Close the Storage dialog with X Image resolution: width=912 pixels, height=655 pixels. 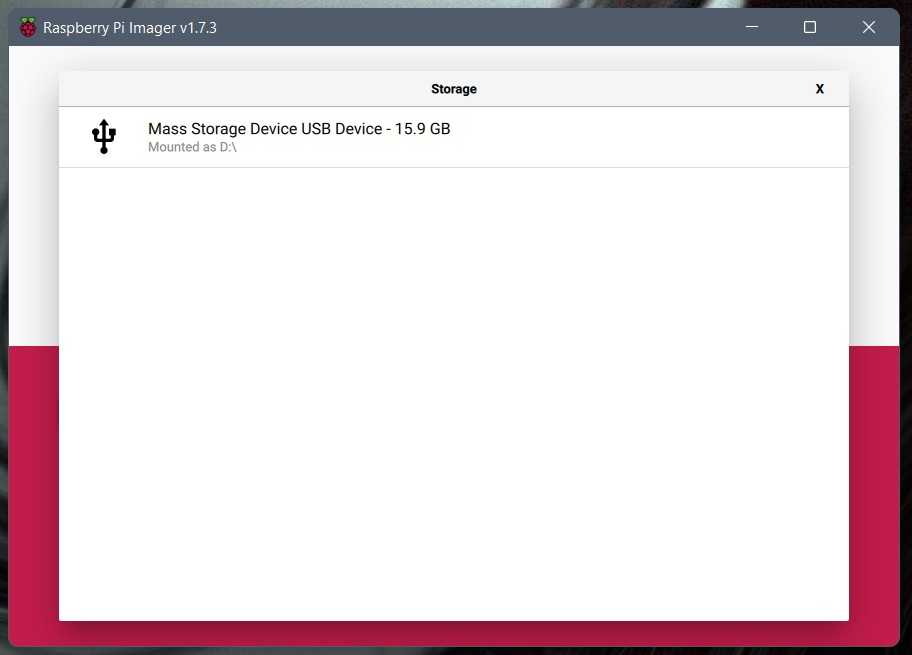tap(819, 89)
